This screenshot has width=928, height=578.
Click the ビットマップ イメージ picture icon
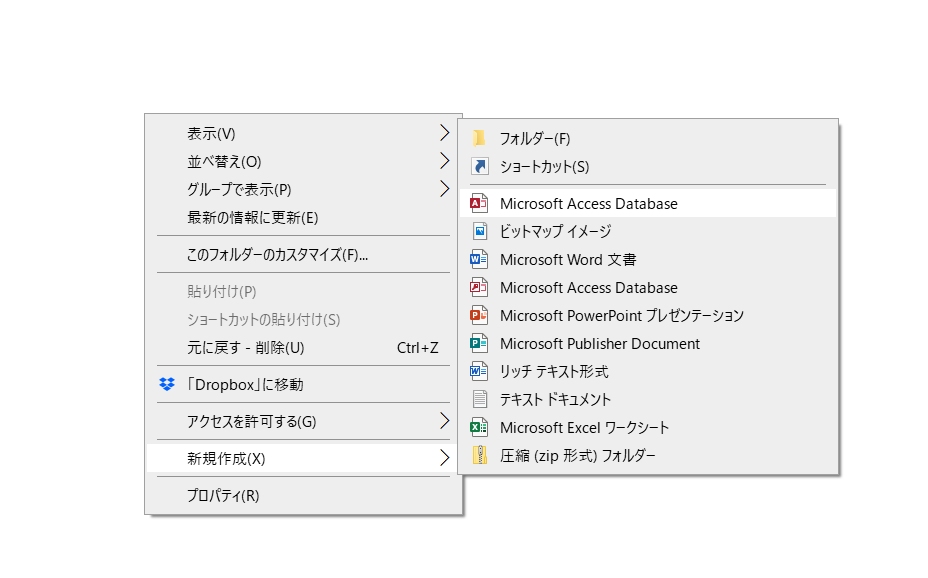point(479,231)
